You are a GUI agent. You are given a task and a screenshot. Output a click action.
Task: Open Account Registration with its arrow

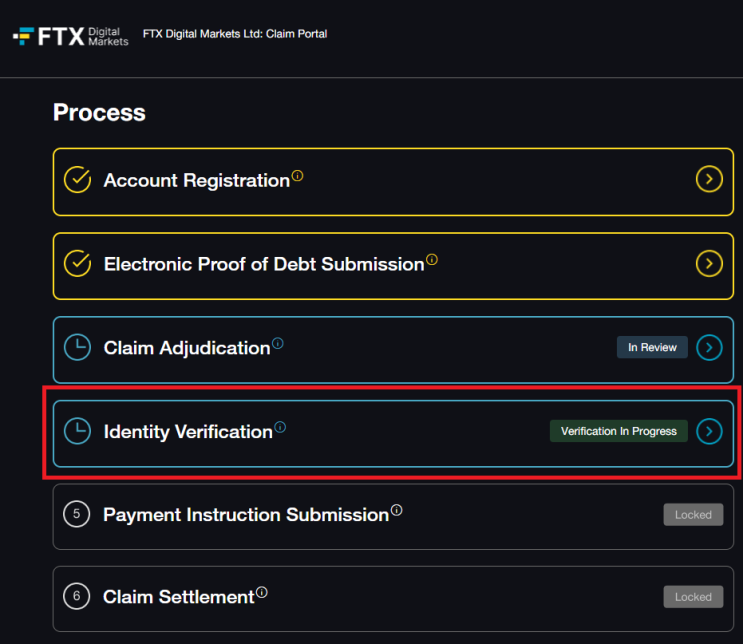(x=709, y=180)
